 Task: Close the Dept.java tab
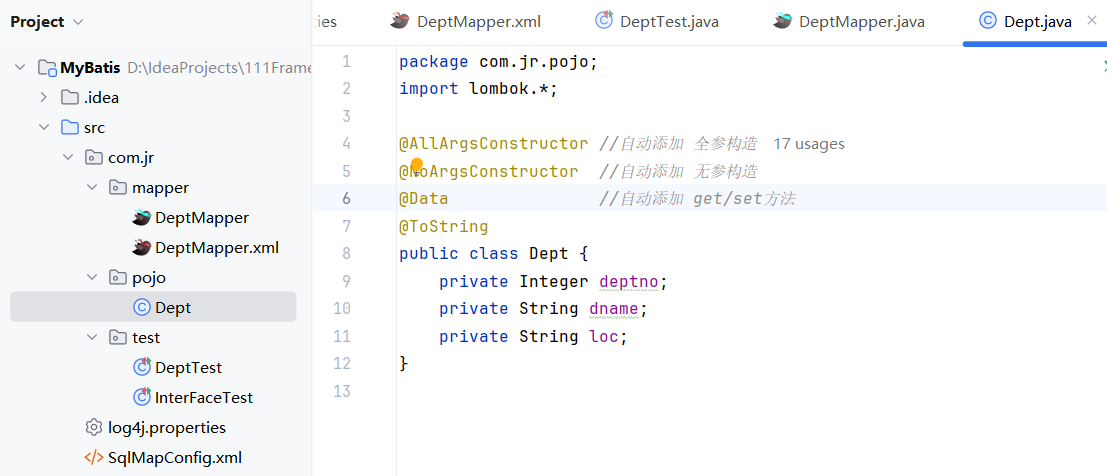(1092, 22)
